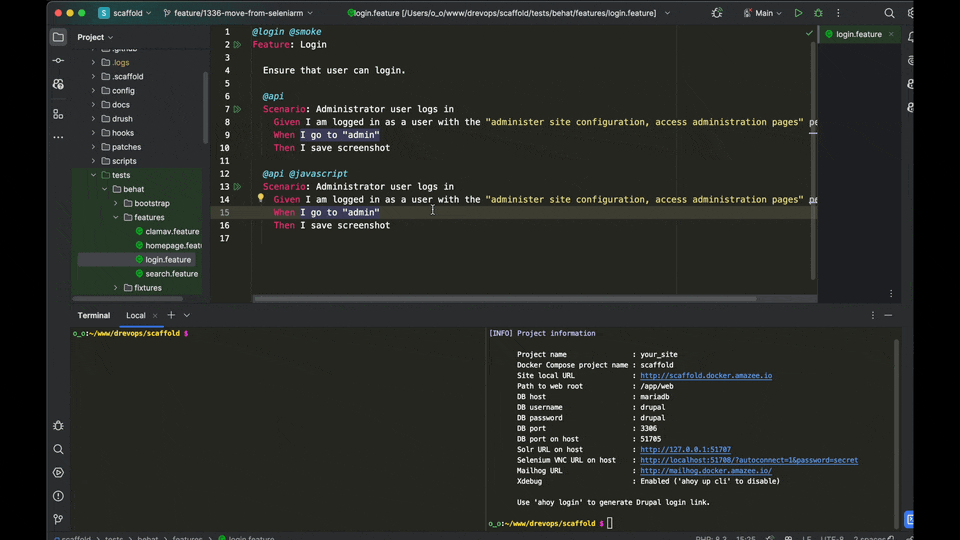Open search.feature in the project tree

171,273
